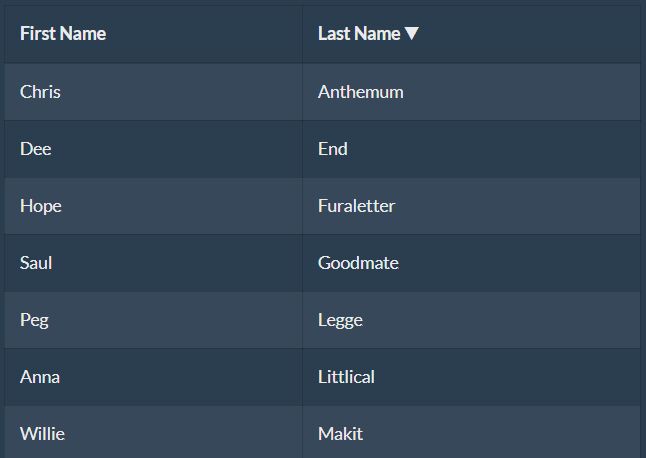Click the Furaletter last name cell

pyautogui.click(x=357, y=206)
